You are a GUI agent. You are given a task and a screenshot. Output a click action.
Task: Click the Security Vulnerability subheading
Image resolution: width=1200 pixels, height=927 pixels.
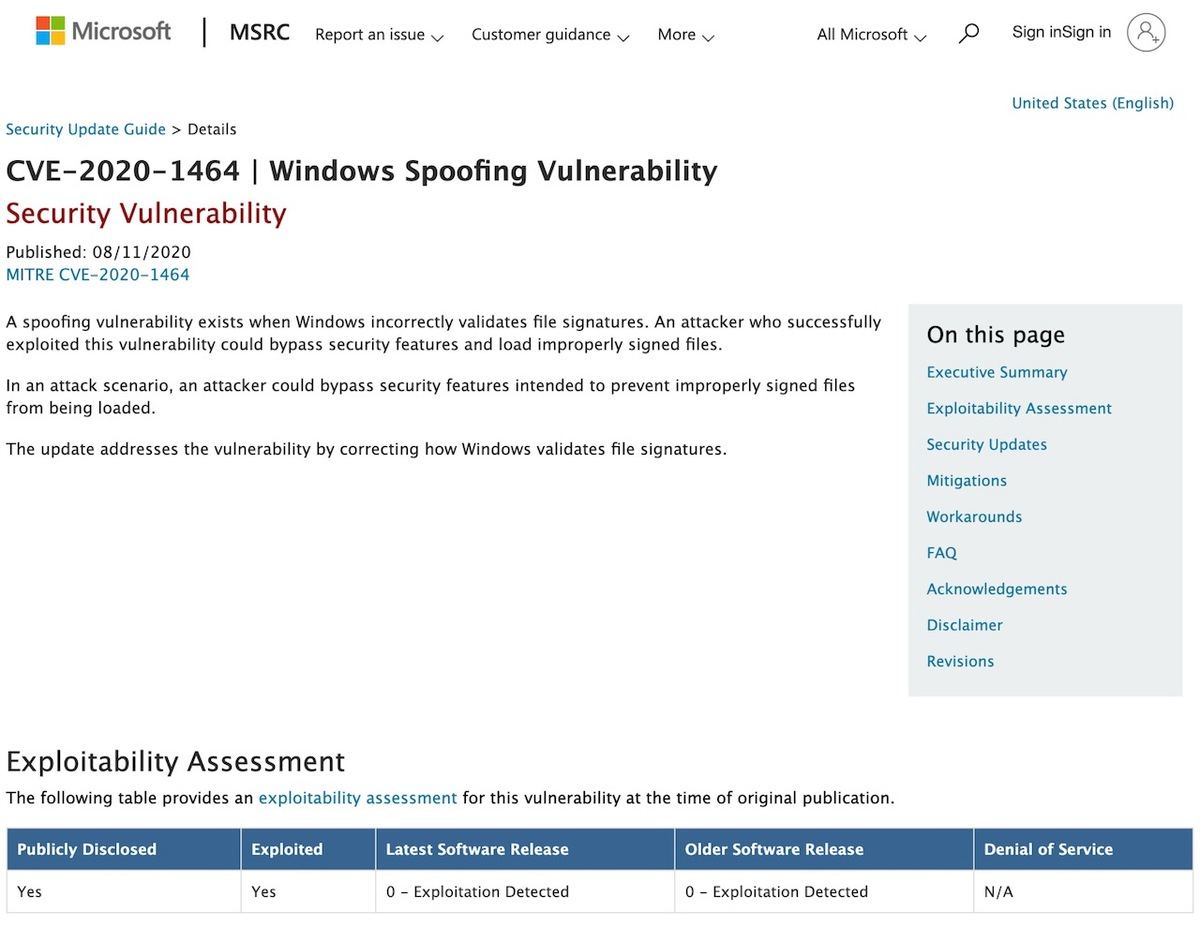[x=146, y=213]
